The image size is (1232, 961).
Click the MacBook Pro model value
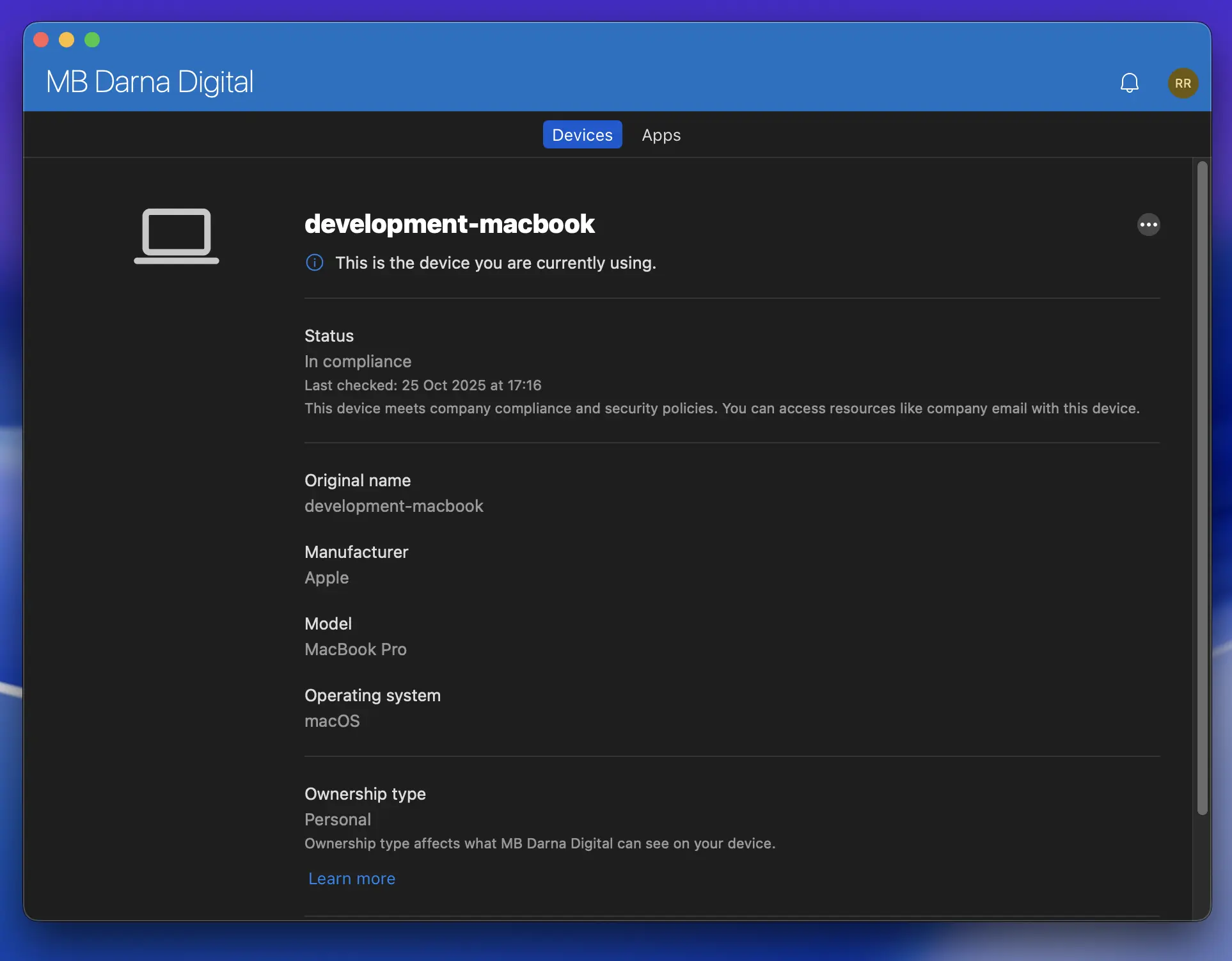pos(355,649)
